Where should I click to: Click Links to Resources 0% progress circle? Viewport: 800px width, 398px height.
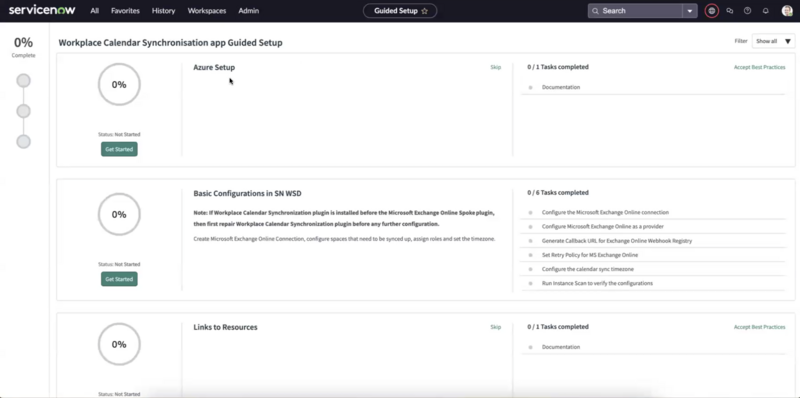tap(119, 344)
